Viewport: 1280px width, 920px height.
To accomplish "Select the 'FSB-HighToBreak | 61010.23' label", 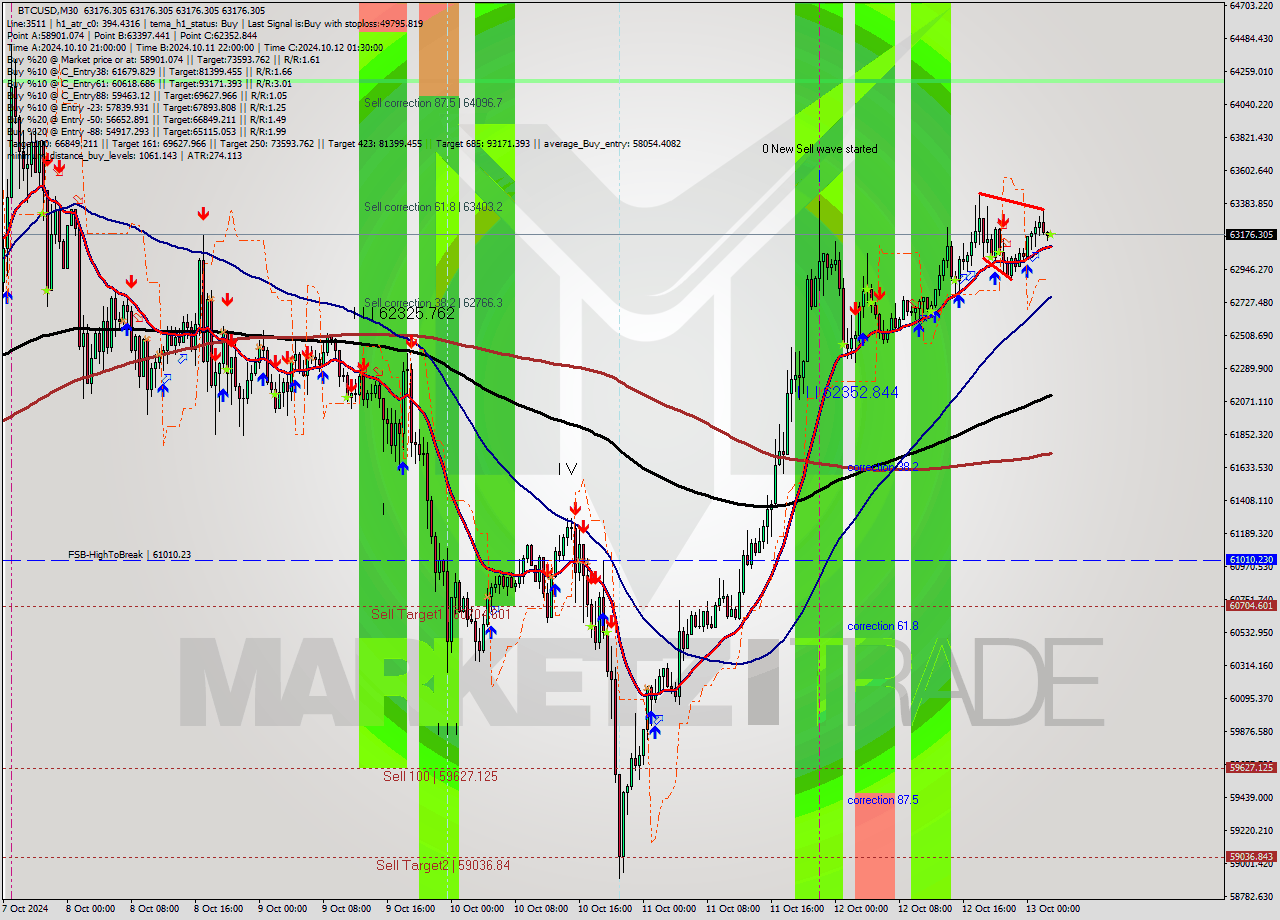I will click(129, 554).
